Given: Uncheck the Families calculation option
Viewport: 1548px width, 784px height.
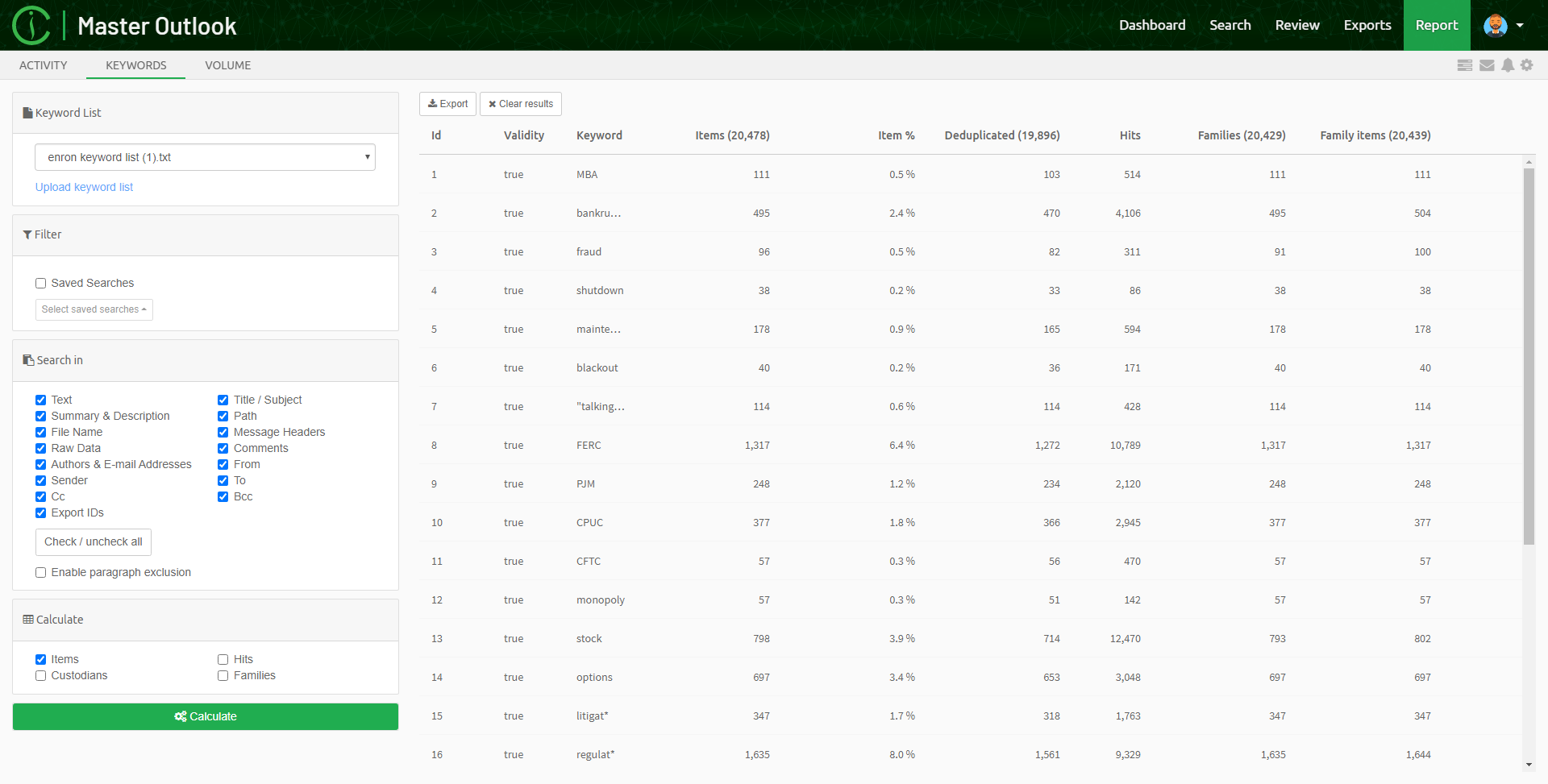Looking at the screenshot, I should click(223, 675).
